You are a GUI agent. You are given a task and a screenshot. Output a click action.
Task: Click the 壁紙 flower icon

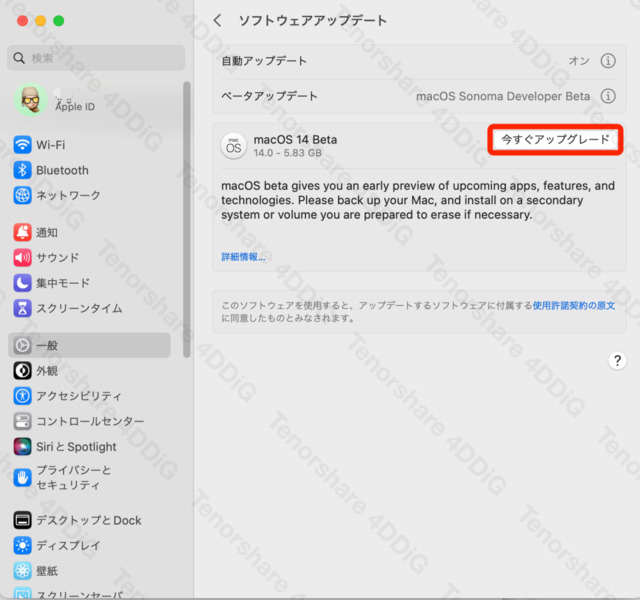tap(22, 571)
